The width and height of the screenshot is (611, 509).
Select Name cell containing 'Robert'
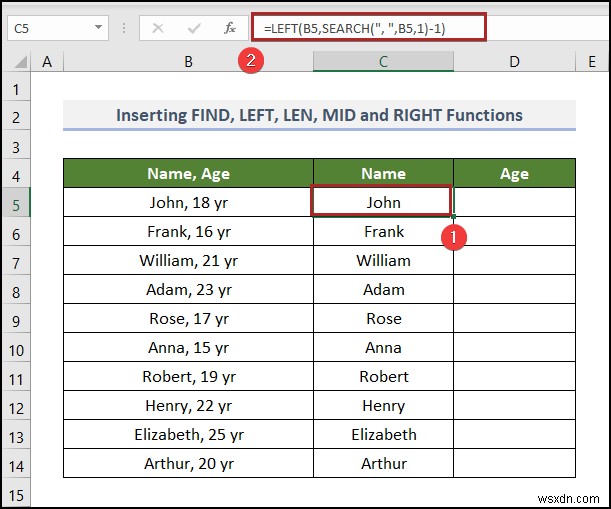[x=383, y=376]
